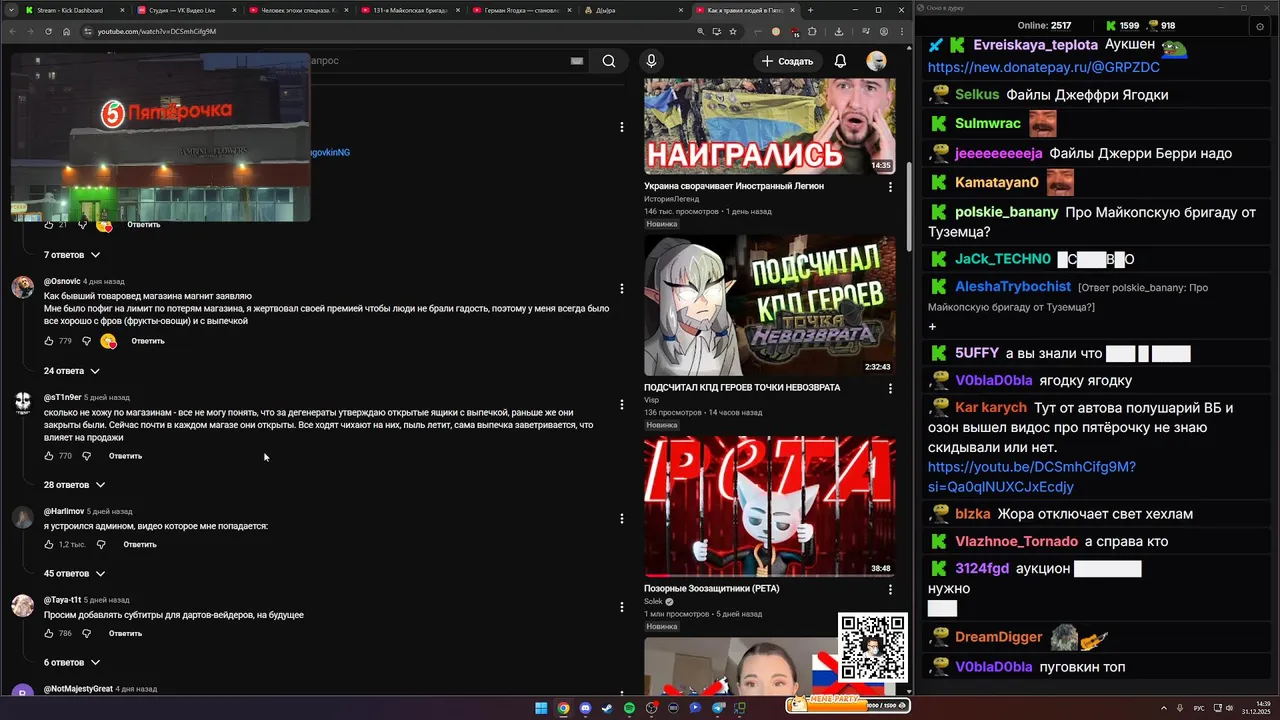Open options menu for @Taya-t1t comment
Screen dimensions: 1280x720
(622, 607)
